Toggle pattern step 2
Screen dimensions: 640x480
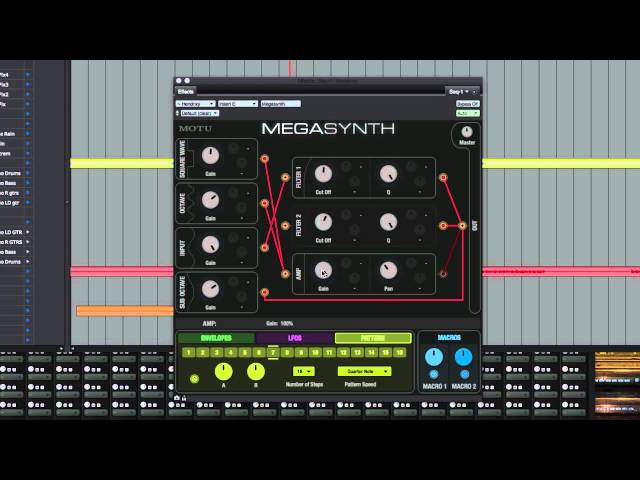(x=202, y=352)
